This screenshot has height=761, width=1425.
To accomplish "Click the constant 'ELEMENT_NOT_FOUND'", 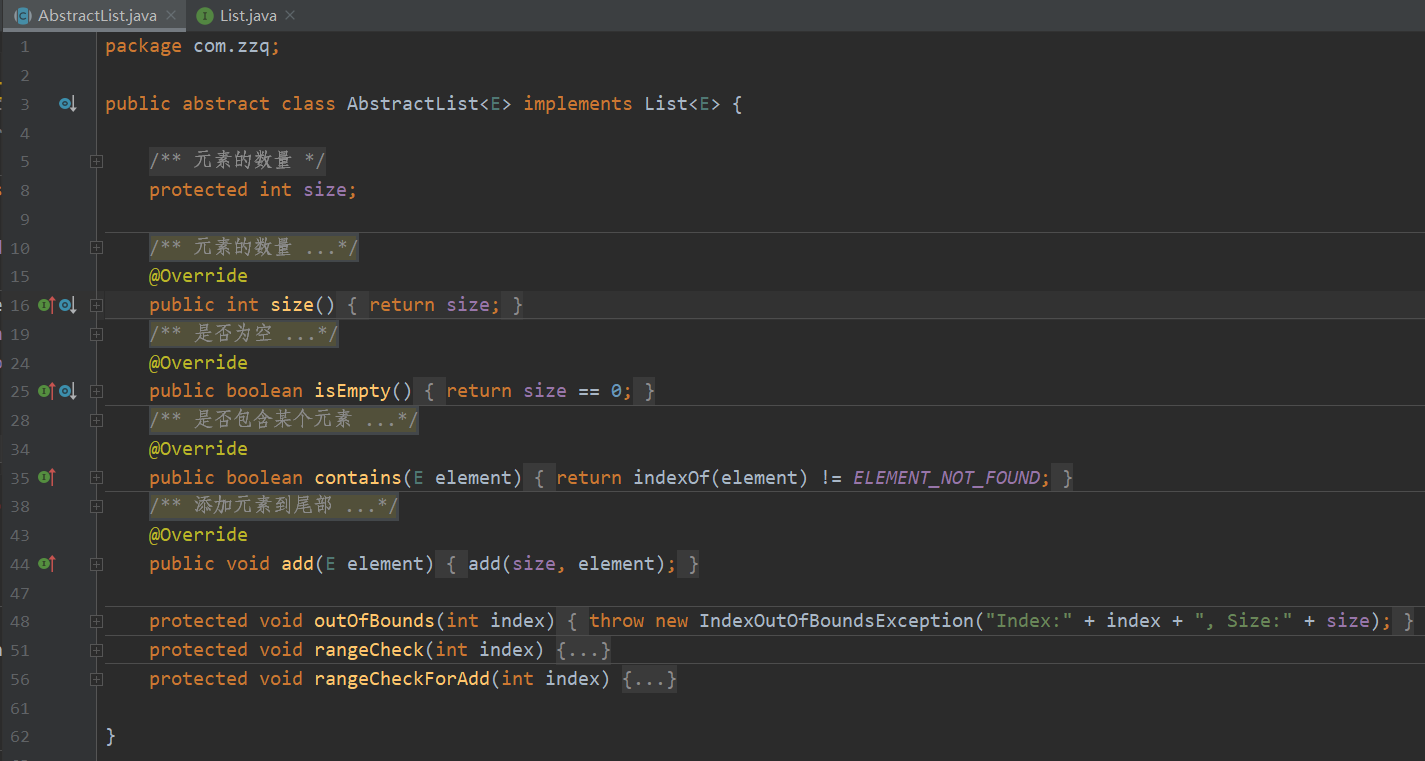I will [x=946, y=478].
